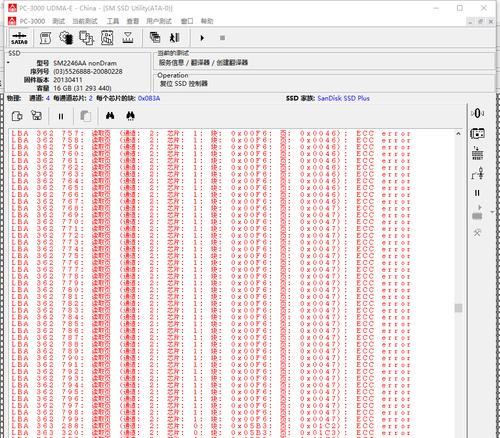Image resolution: width=500 pixels, height=438 pixels.
Task: Click the model text SM2246AA nonDram
Action: tap(85, 63)
